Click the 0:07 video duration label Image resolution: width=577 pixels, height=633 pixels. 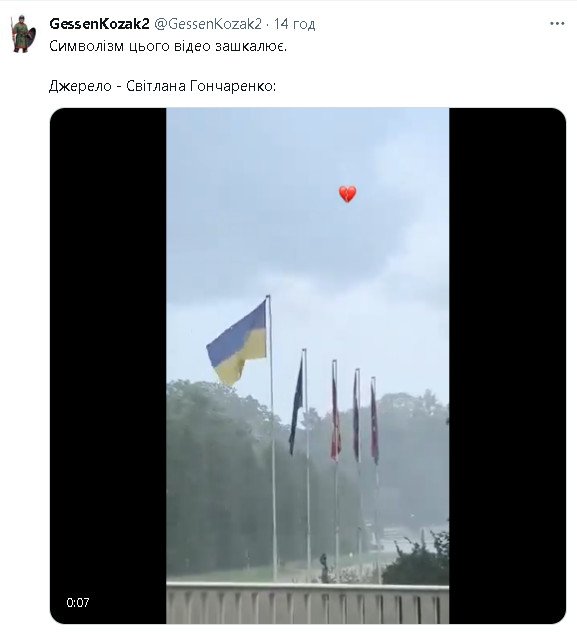click(x=78, y=602)
